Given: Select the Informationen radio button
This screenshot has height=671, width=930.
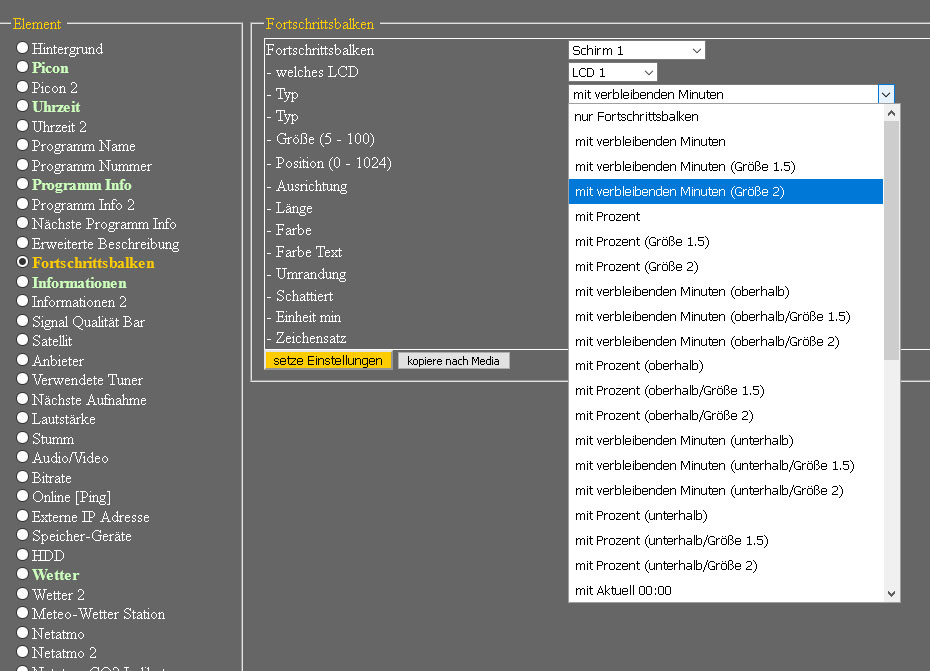Looking at the screenshot, I should click(23, 282).
